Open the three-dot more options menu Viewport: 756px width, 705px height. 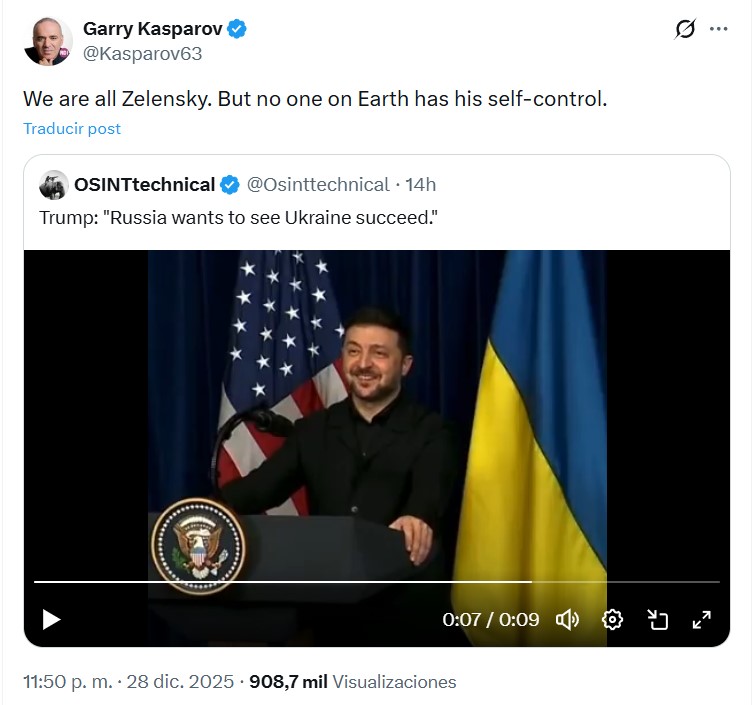tap(718, 29)
